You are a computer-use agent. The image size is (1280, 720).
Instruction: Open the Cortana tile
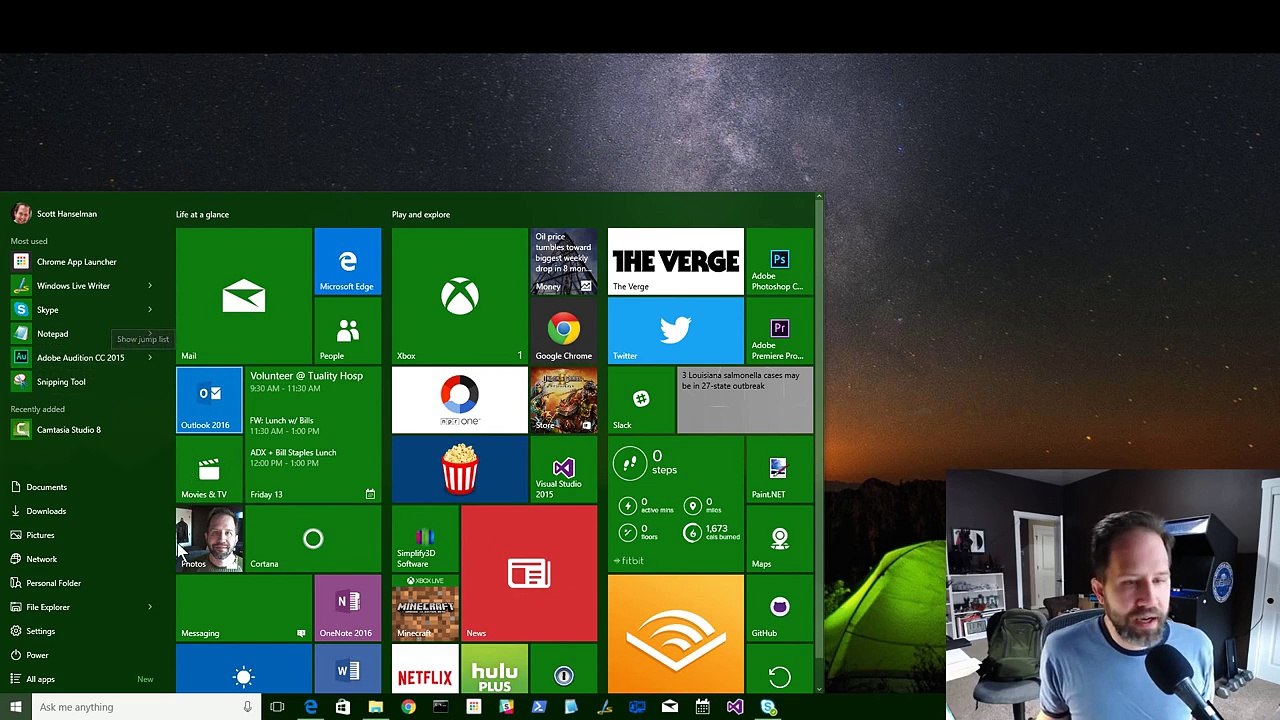313,538
